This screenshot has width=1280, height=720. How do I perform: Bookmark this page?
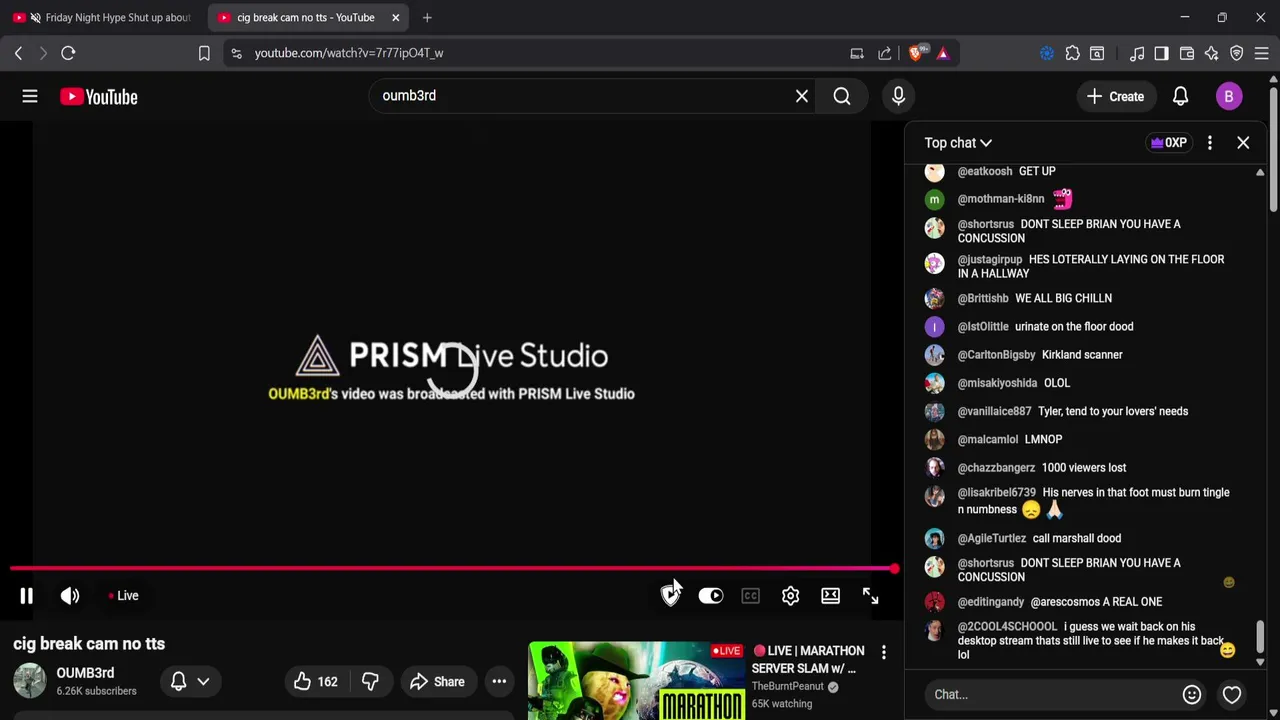pyautogui.click(x=204, y=53)
